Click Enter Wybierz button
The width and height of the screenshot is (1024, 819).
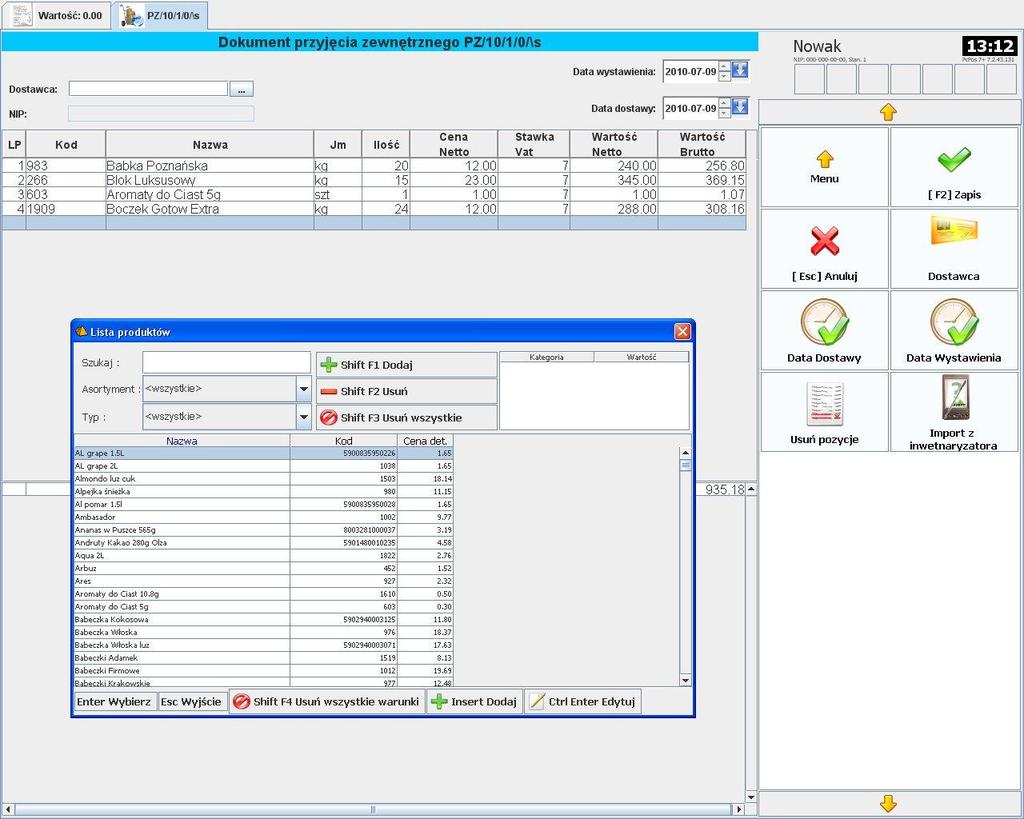[115, 702]
